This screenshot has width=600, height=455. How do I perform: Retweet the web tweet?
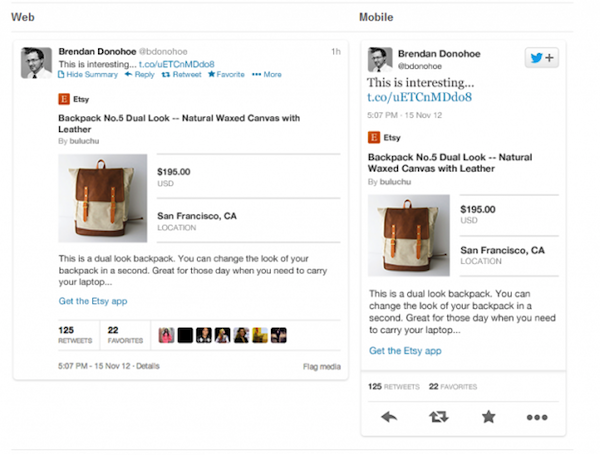click(181, 74)
